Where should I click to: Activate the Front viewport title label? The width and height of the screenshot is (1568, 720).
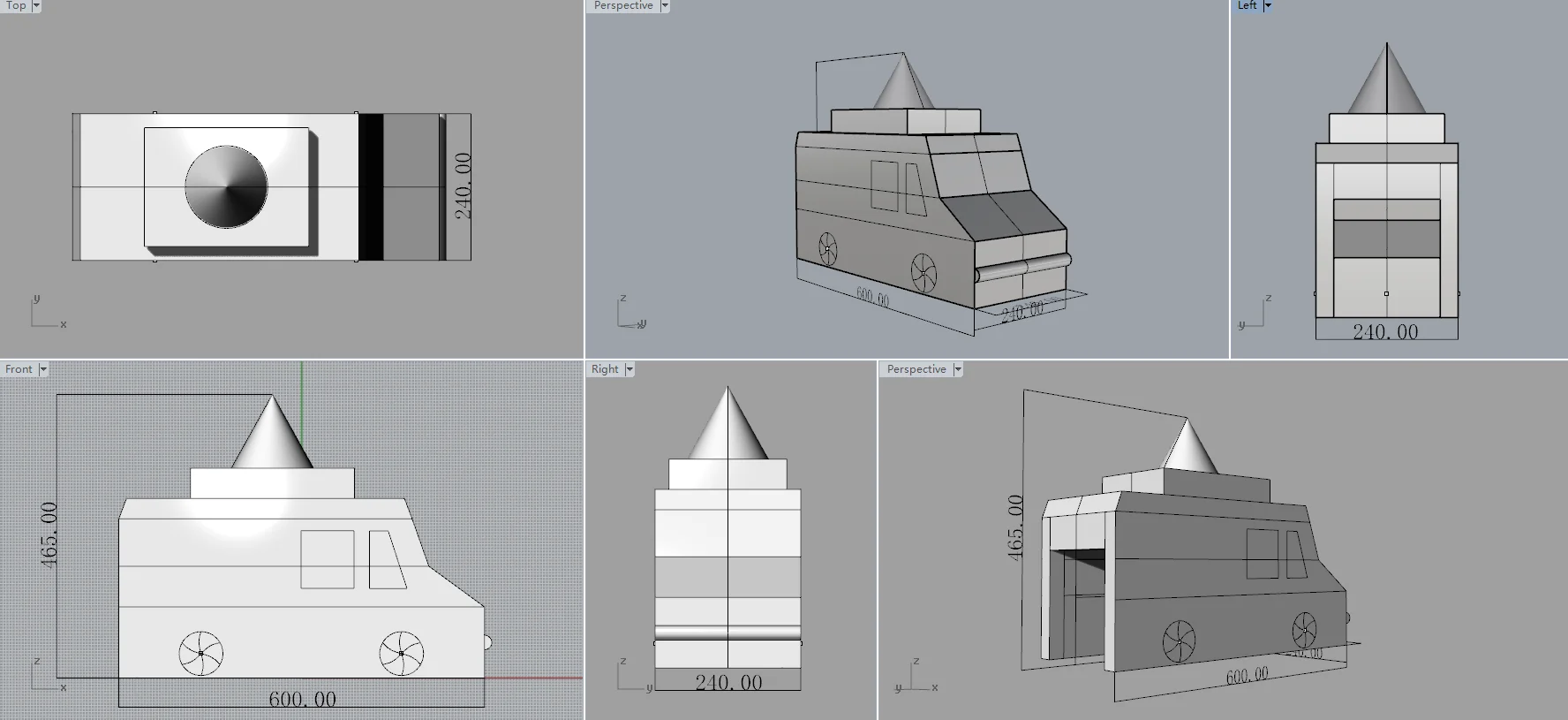point(19,369)
